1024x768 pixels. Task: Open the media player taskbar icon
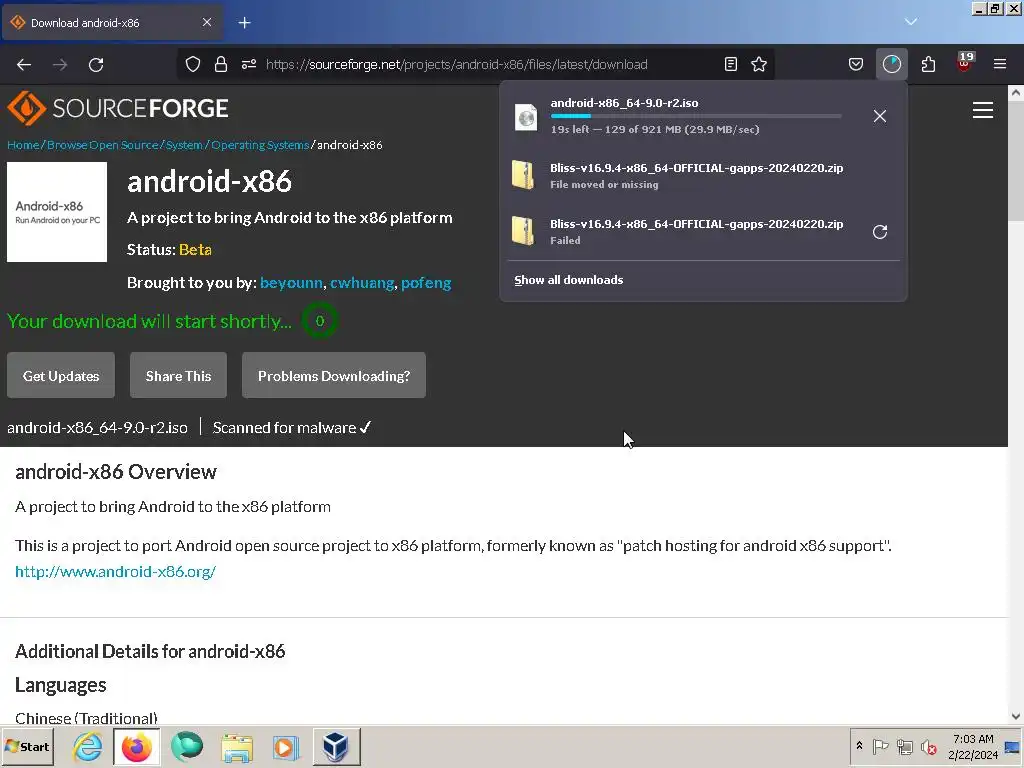(285, 746)
